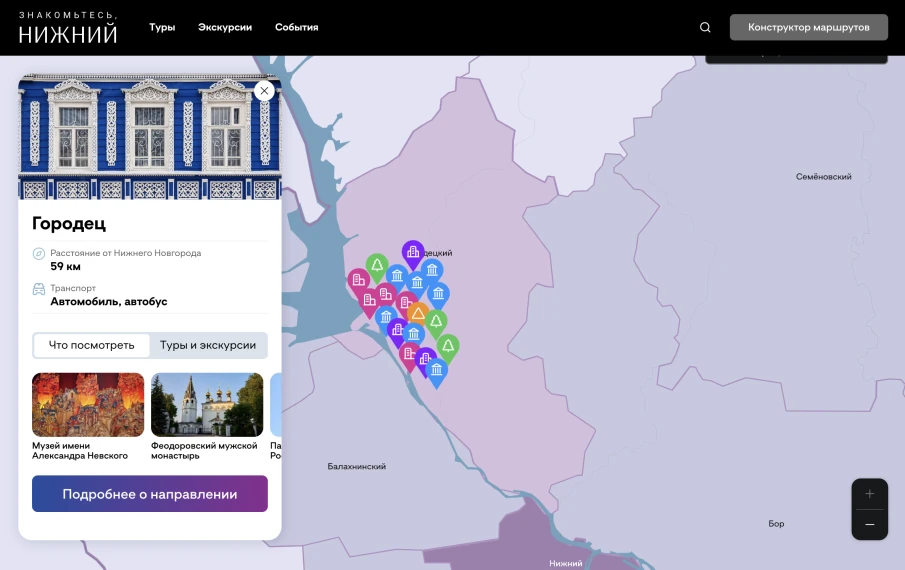This screenshot has width=905, height=570.
Task: Open the Музей имени Александра Невского thumbnail
Action: pyautogui.click(x=88, y=405)
